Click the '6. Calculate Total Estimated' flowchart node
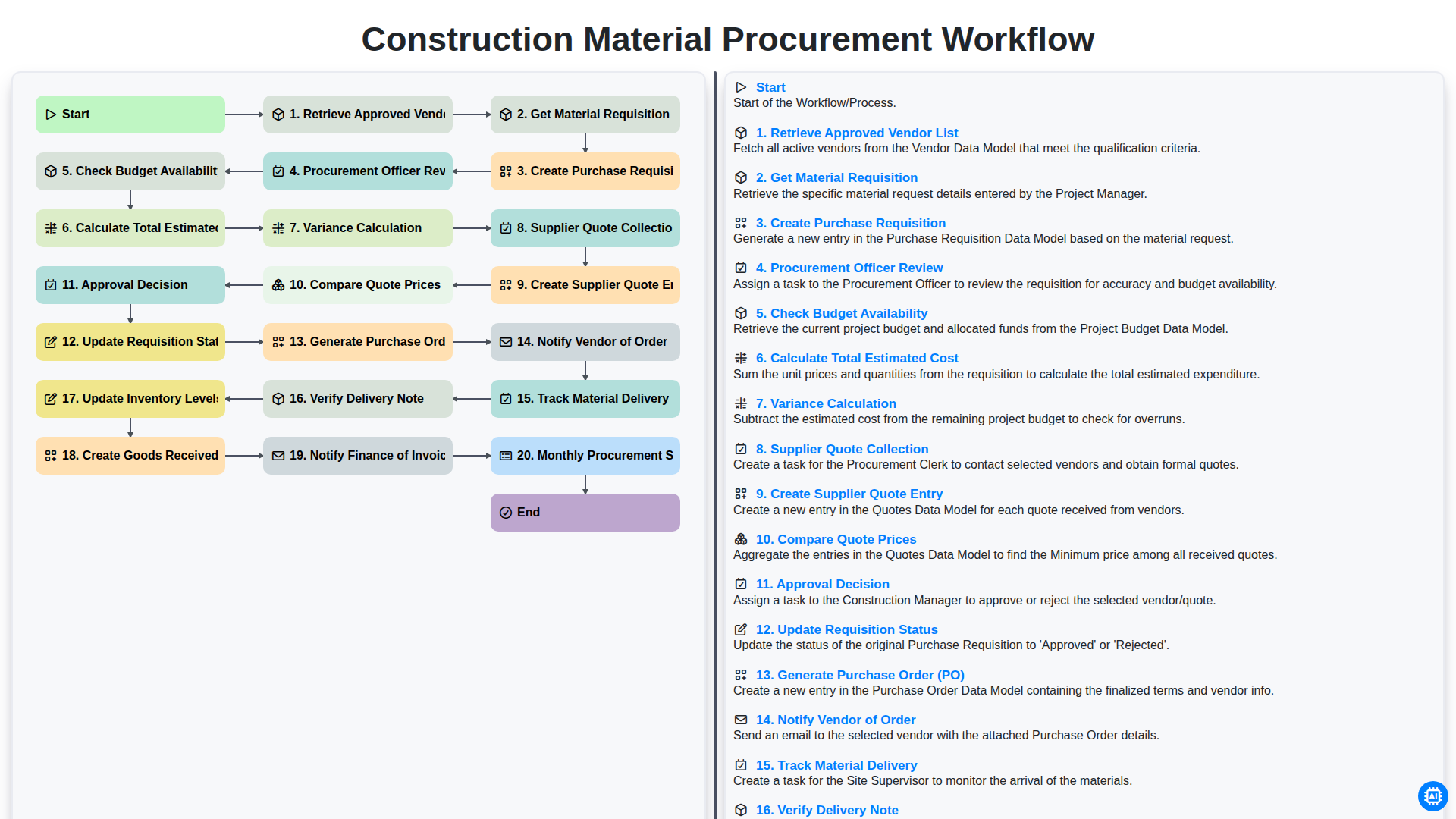 tap(130, 228)
